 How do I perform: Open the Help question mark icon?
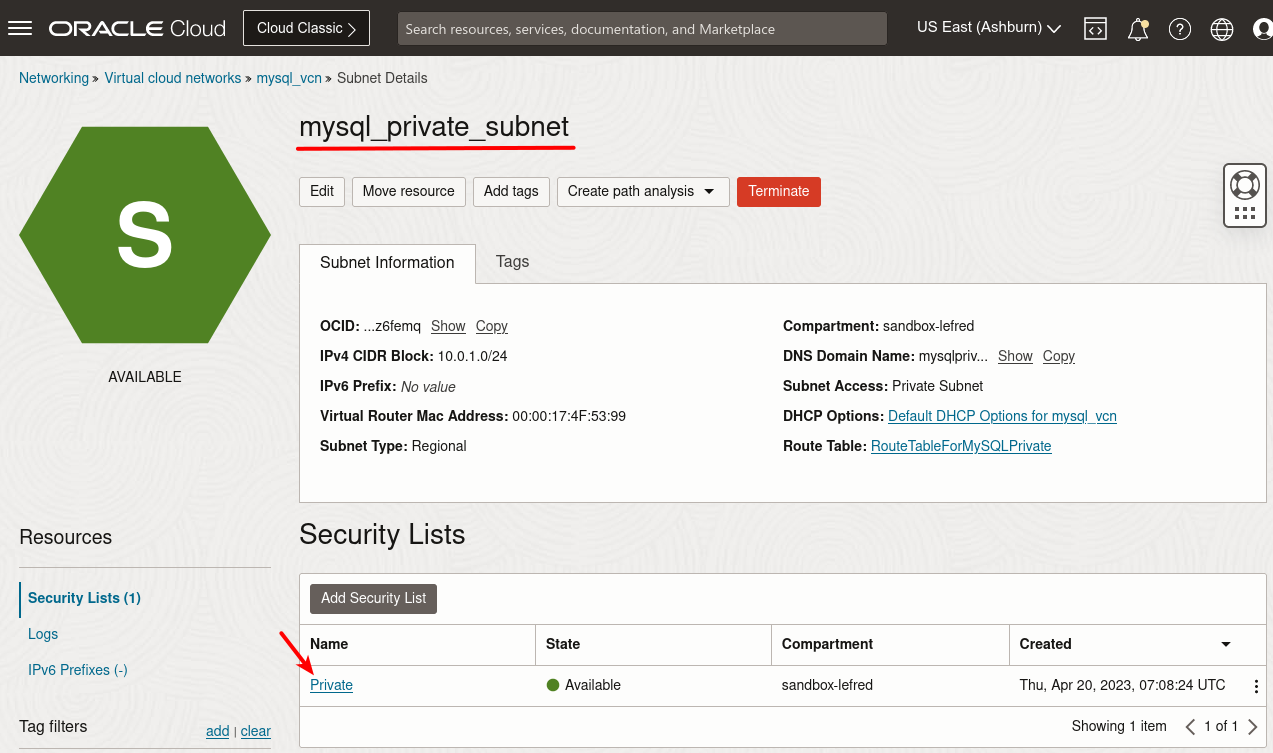tap(1180, 28)
